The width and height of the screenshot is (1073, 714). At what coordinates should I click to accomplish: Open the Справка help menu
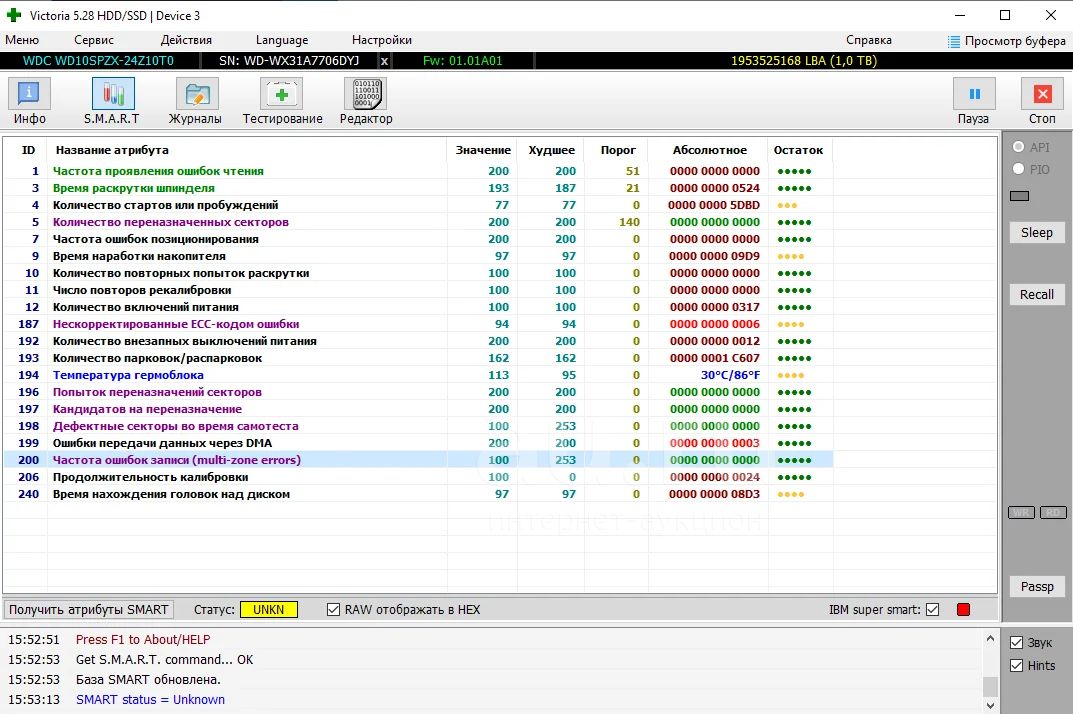(x=868, y=40)
